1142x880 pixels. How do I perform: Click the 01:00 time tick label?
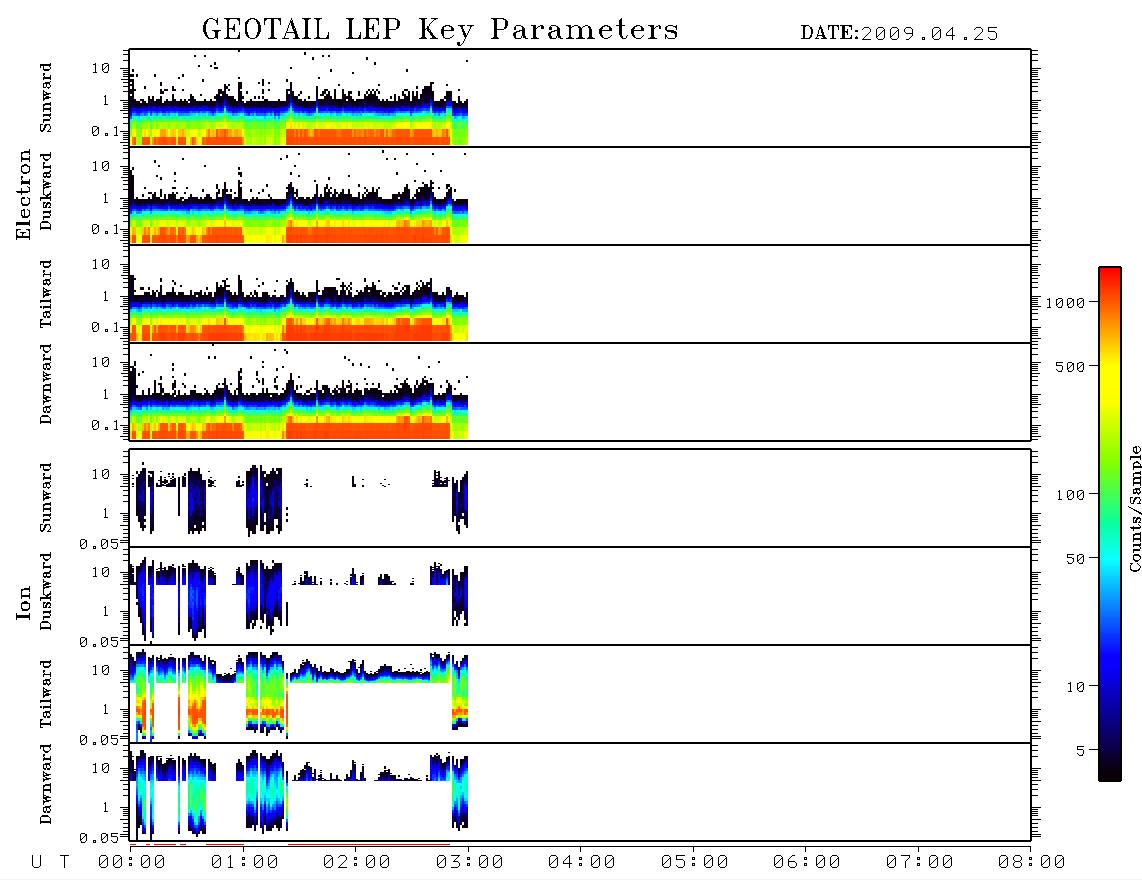tap(245, 862)
